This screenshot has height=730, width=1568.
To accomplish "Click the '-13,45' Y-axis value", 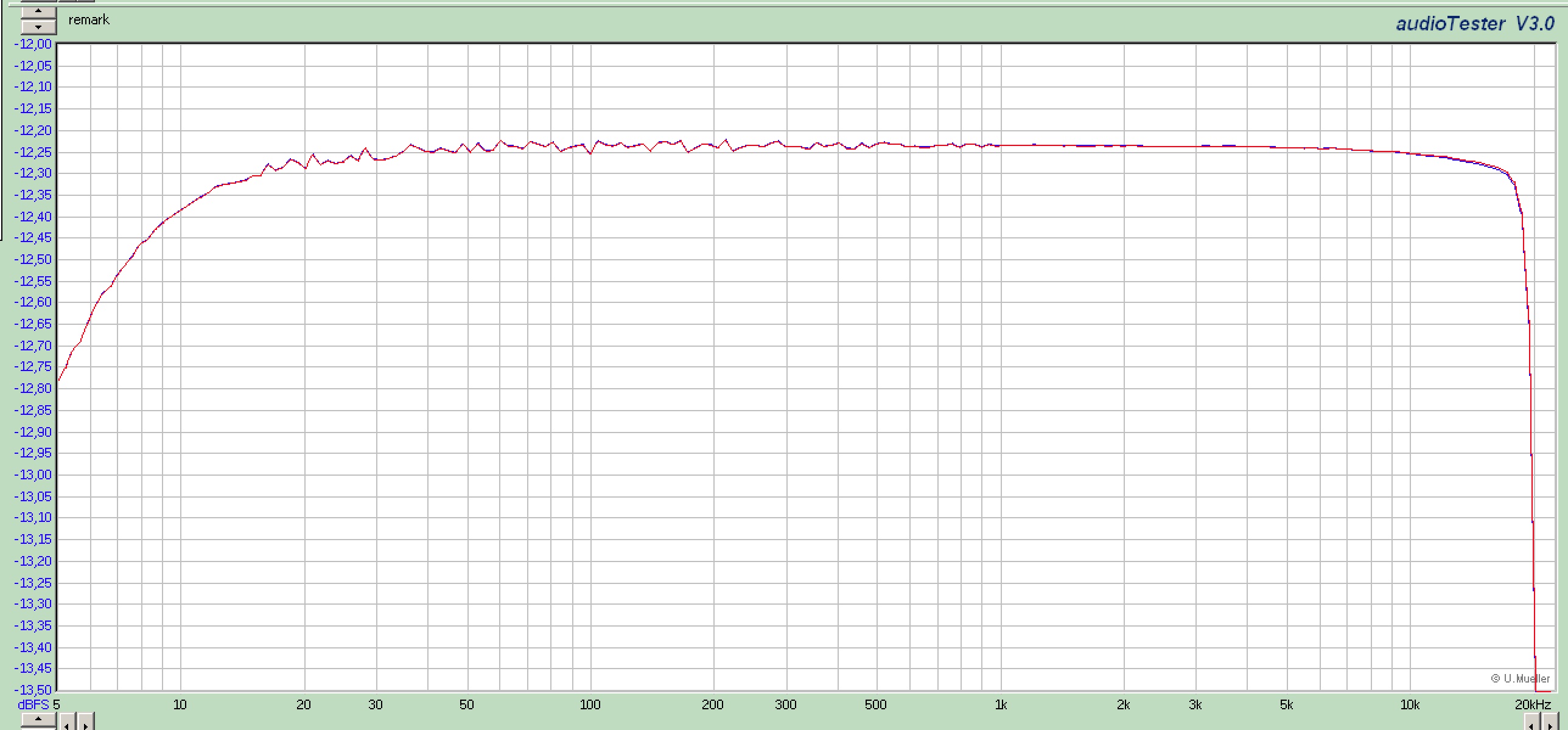I will point(33,669).
